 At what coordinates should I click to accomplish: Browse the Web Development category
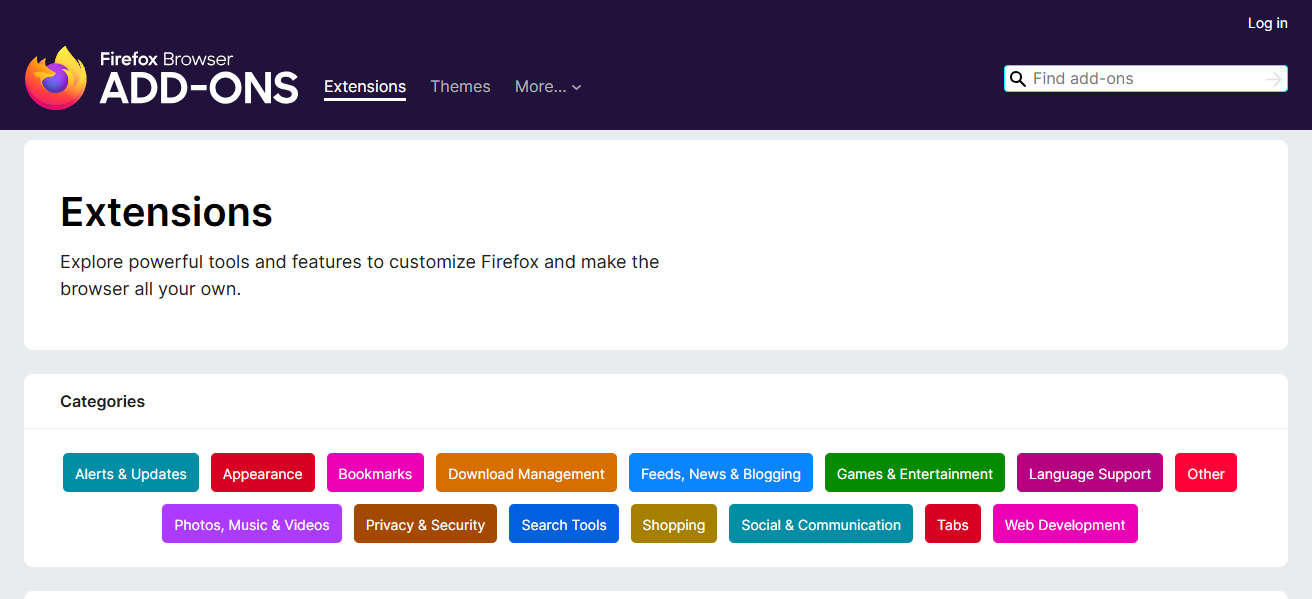[1065, 524]
